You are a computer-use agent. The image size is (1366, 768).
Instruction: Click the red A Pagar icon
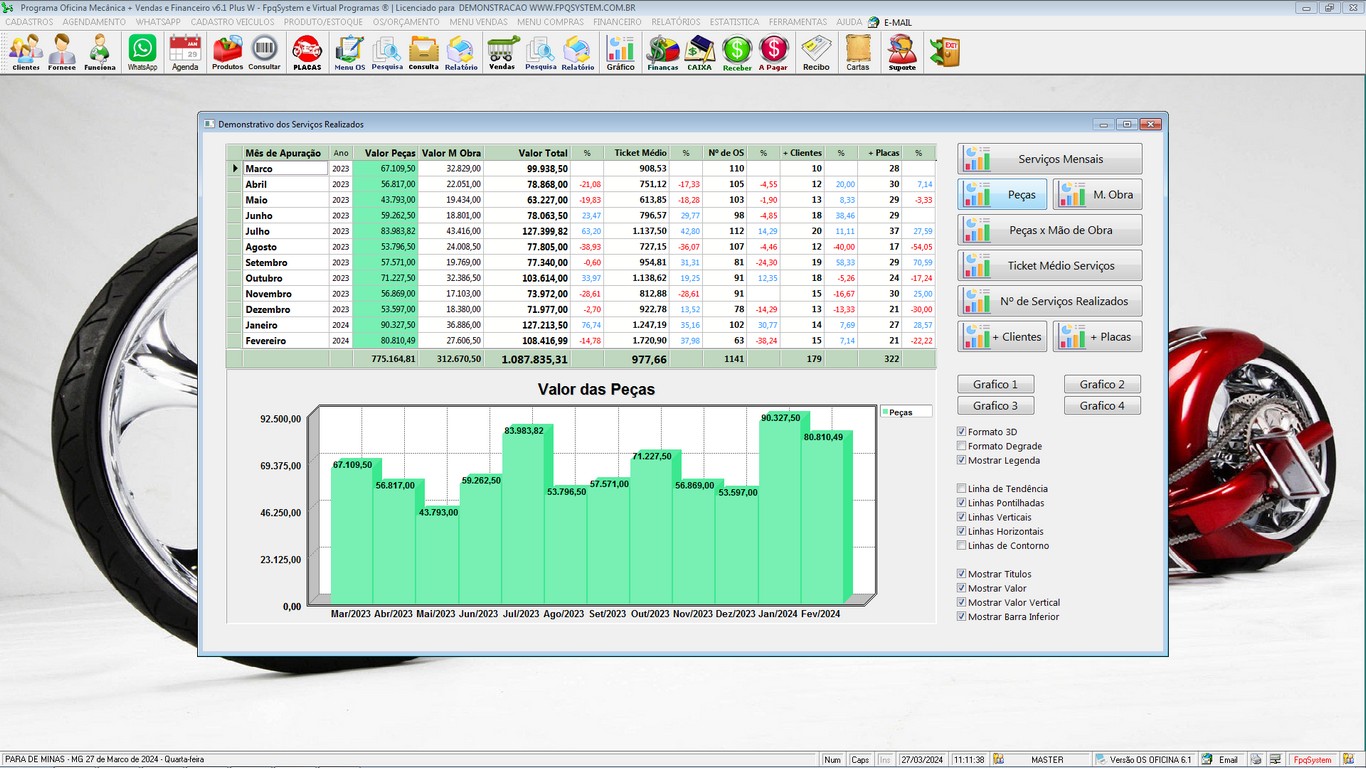click(x=773, y=52)
